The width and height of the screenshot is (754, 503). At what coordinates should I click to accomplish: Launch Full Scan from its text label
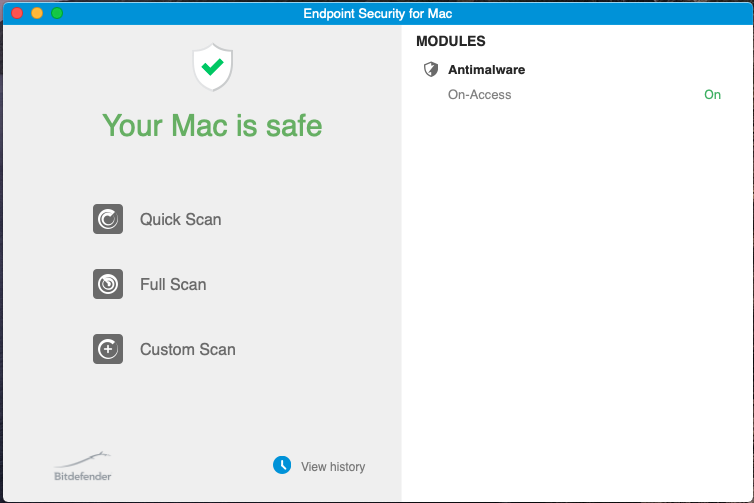173,284
